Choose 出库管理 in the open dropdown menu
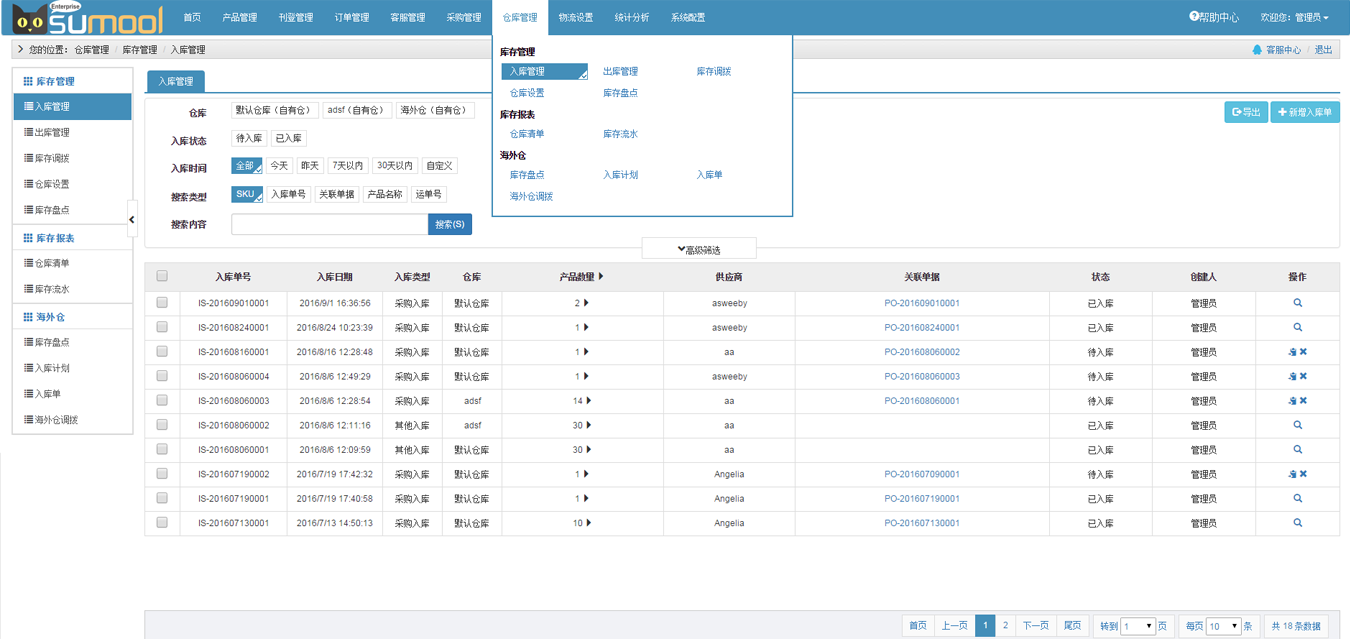Screen dimensions: 1350x639 pyautogui.click(x=620, y=72)
